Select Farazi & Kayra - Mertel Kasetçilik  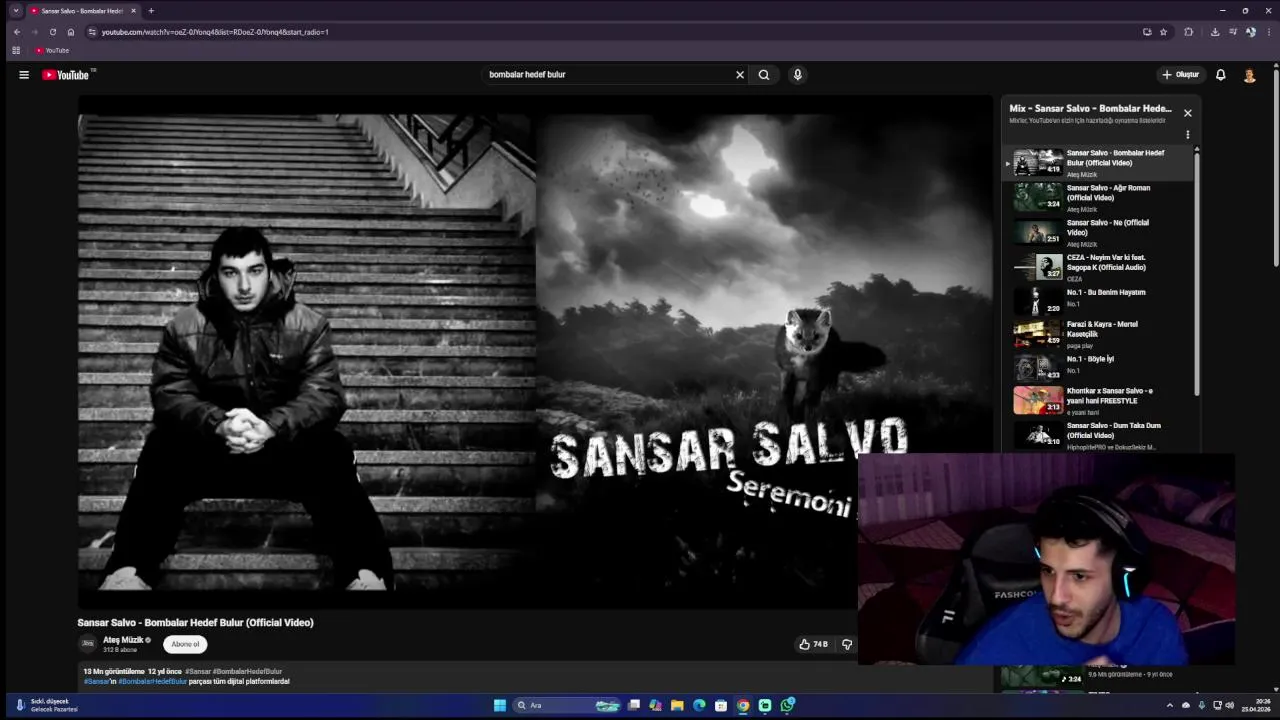1098,333
